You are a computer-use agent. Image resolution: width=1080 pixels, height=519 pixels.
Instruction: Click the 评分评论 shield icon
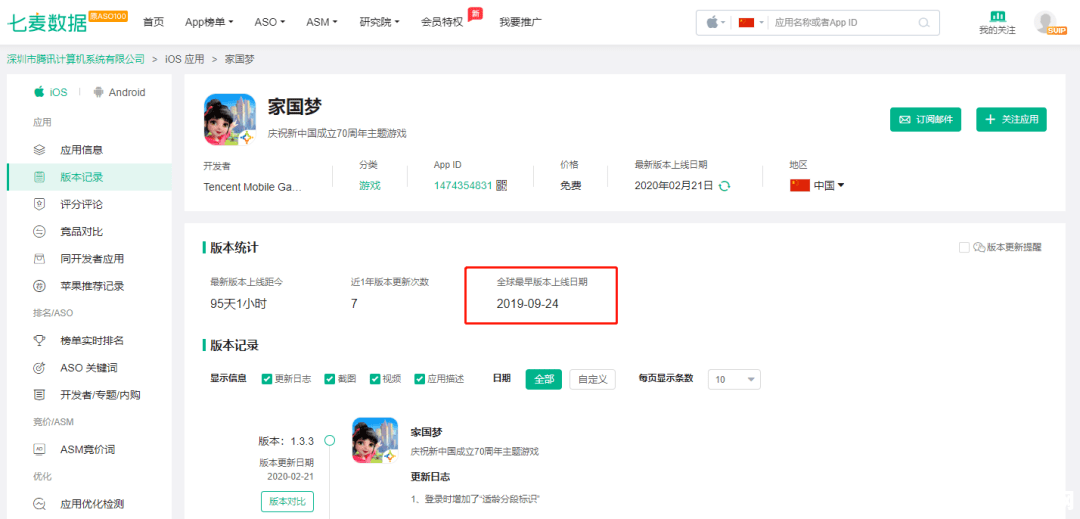pos(39,204)
